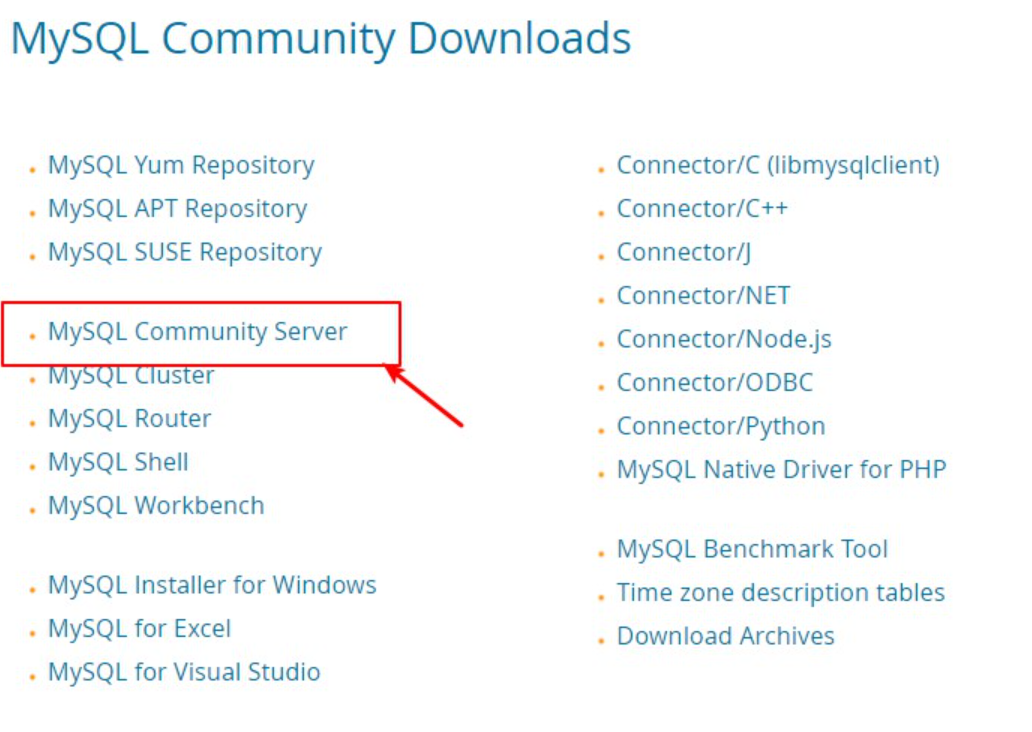
Task: Open the Connector/Python link
Action: (x=721, y=426)
